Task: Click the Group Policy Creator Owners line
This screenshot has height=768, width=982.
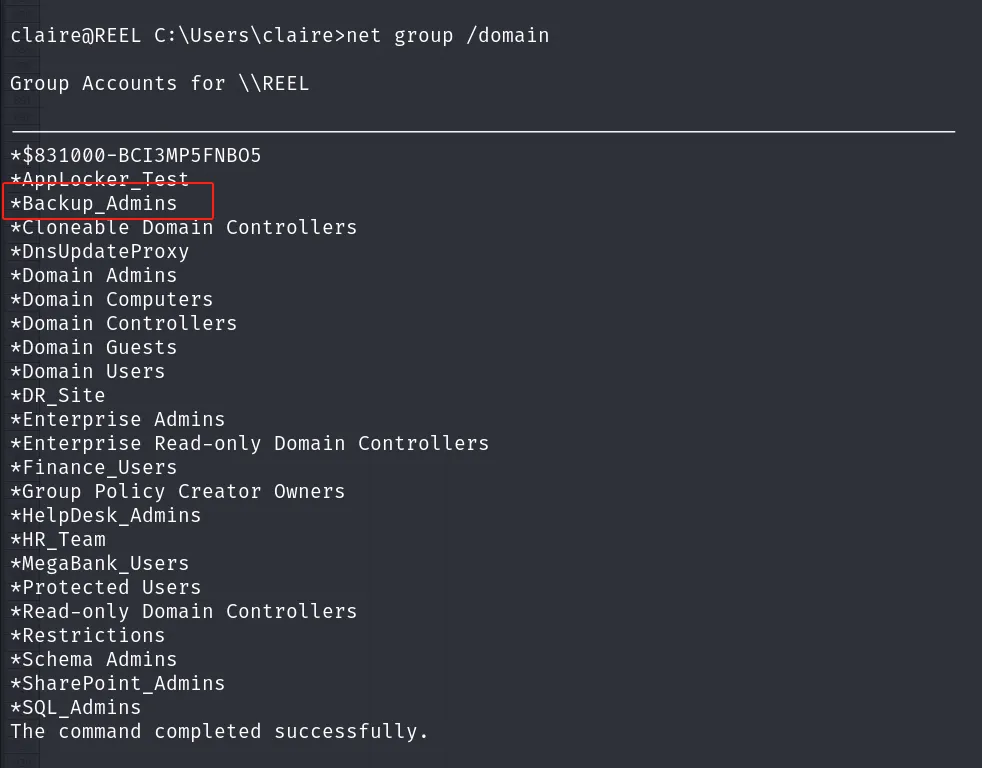Action: point(178,492)
